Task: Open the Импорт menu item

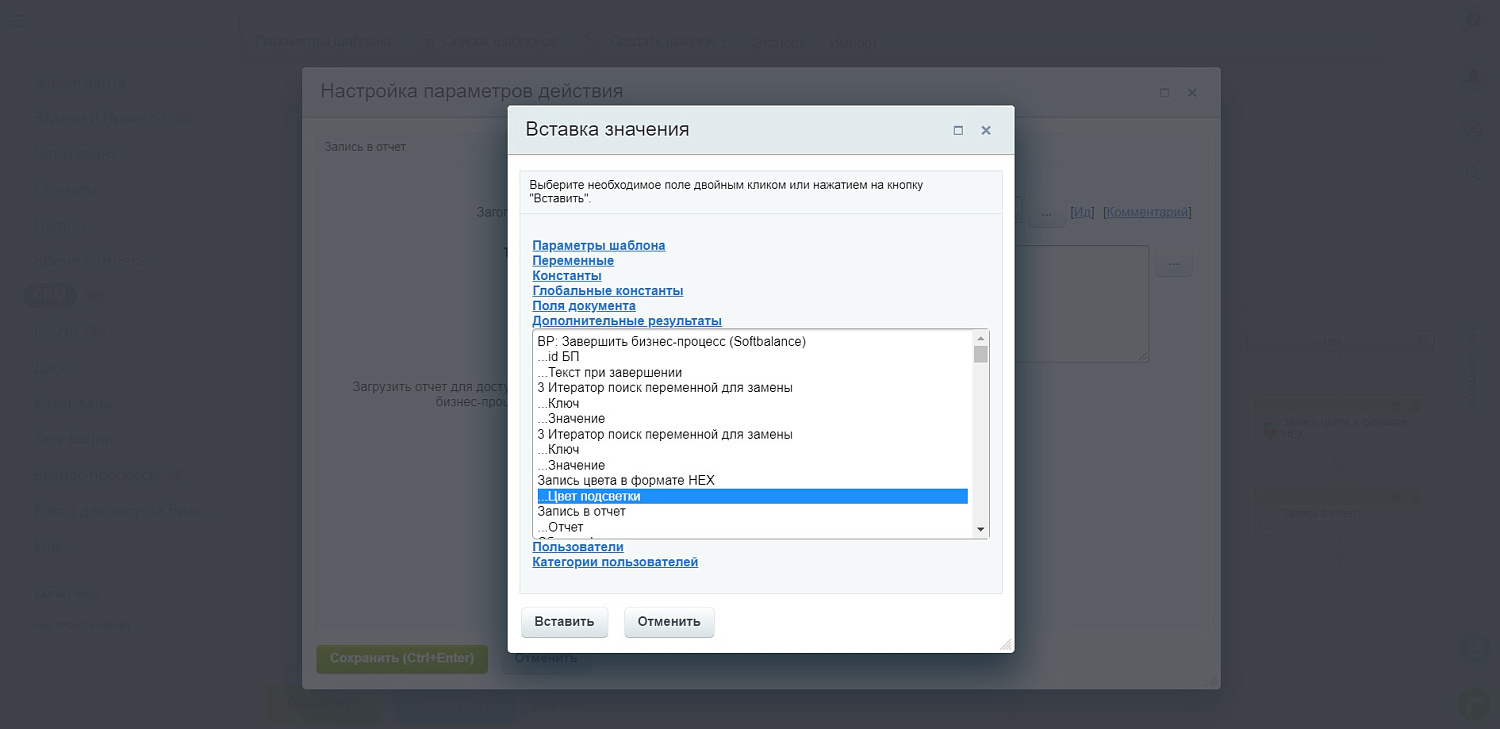Action: (x=853, y=43)
